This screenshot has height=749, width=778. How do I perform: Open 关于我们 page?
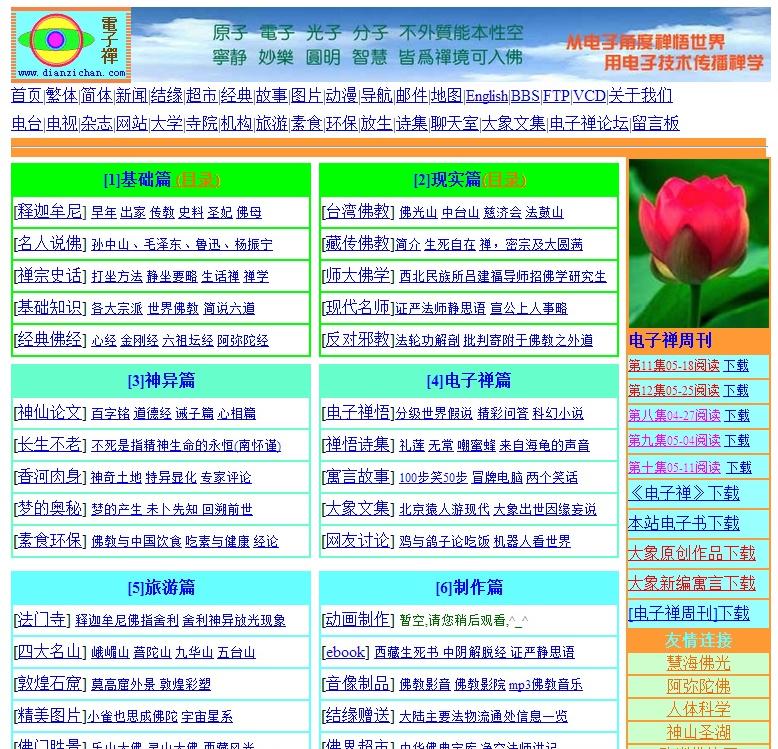pos(641,95)
